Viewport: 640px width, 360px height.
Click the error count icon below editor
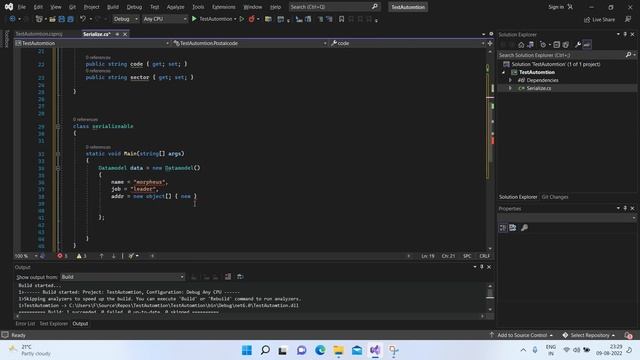point(60,256)
